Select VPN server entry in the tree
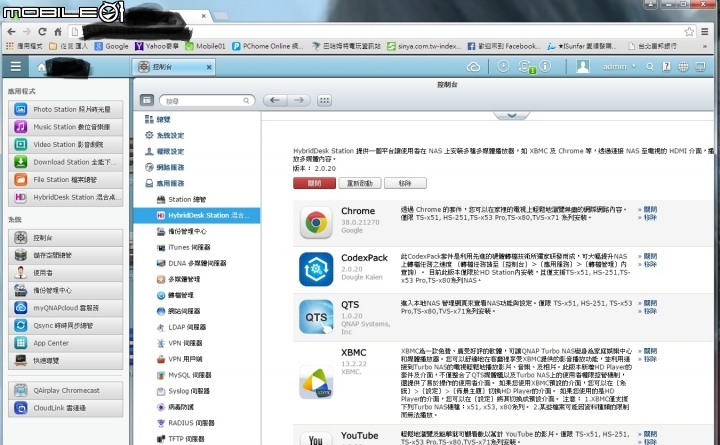720x445 pixels. click(x=180, y=343)
